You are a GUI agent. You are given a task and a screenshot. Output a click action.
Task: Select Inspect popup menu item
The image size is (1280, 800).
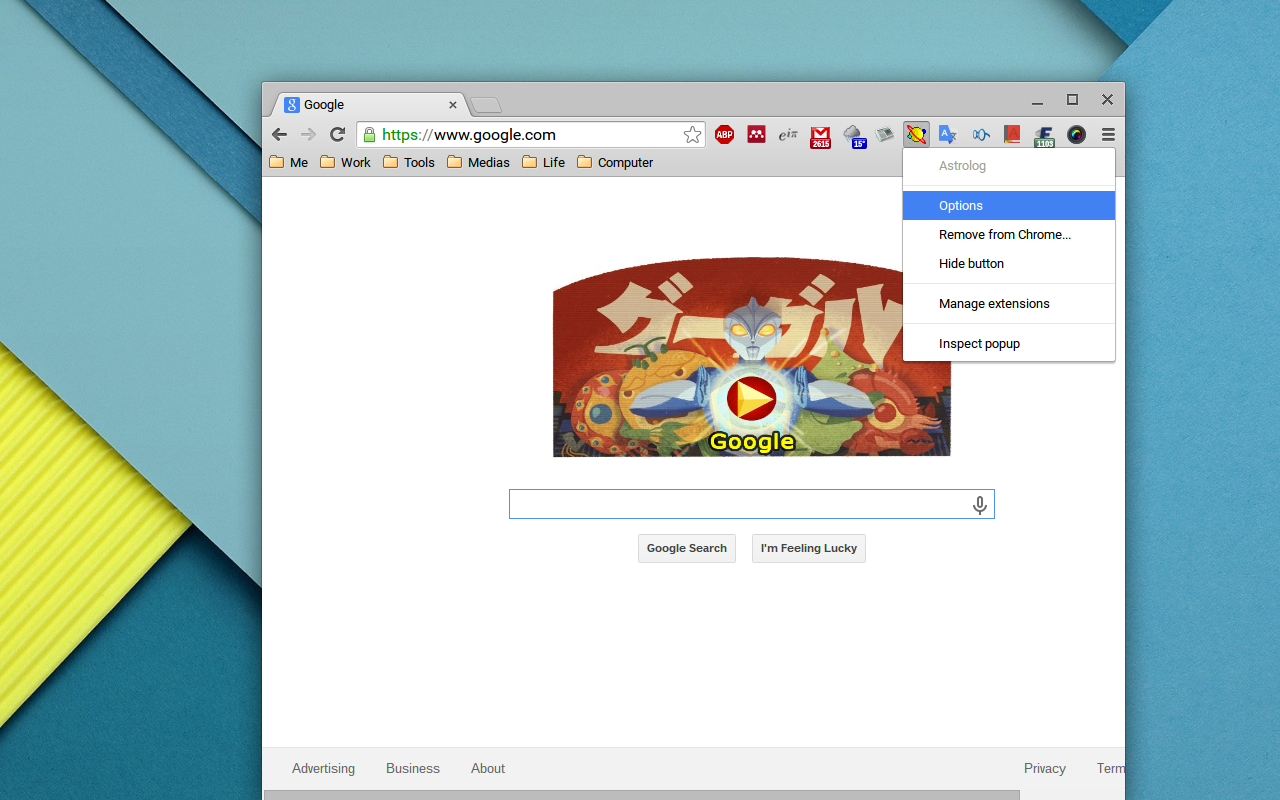click(x=1009, y=343)
